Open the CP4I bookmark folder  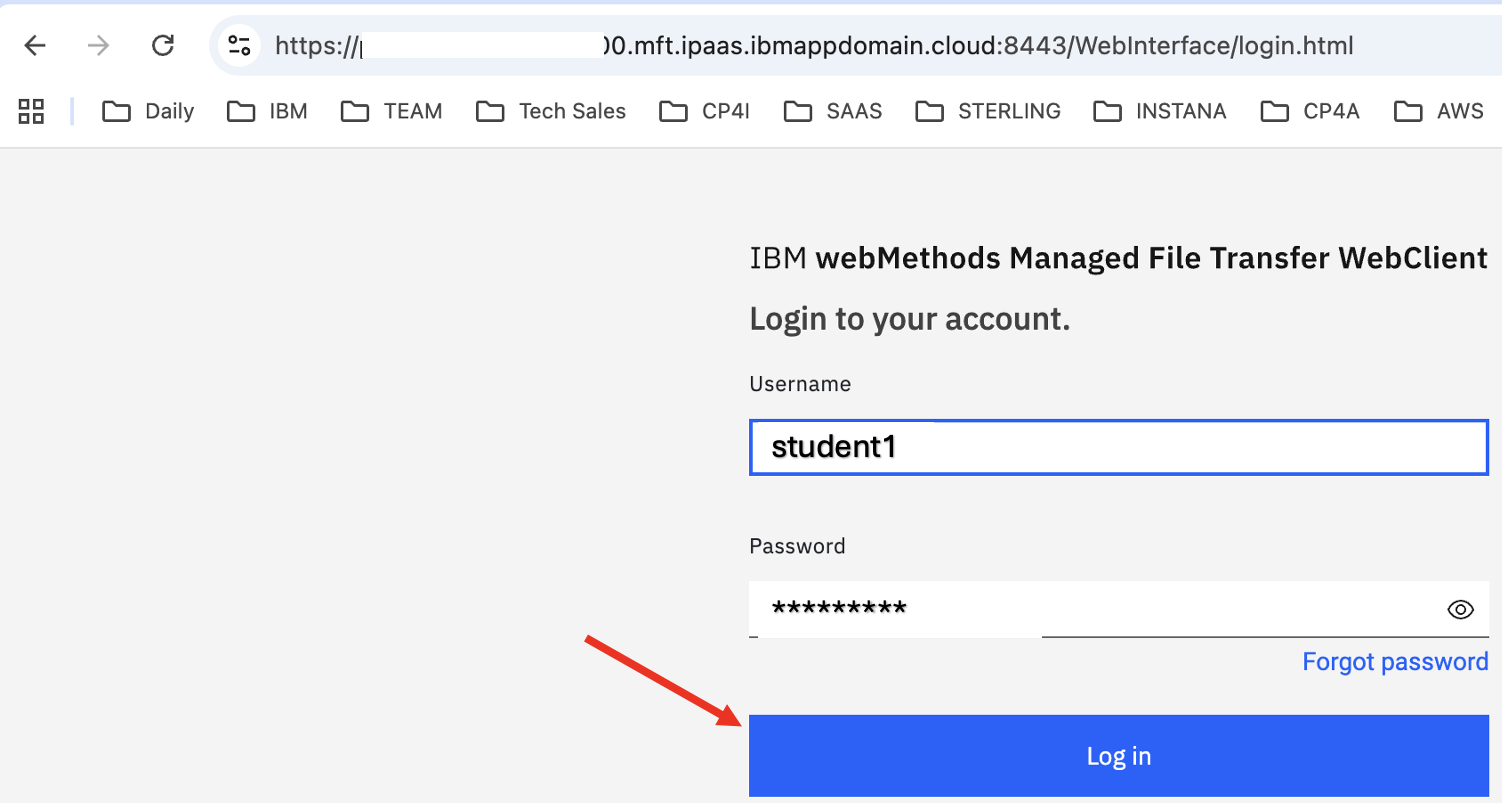[x=704, y=111]
